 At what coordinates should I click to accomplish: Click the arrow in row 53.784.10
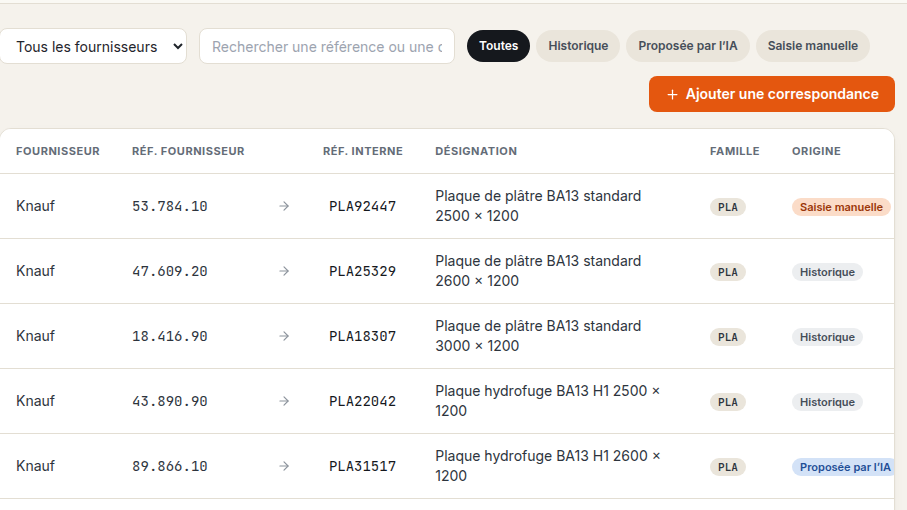(284, 206)
